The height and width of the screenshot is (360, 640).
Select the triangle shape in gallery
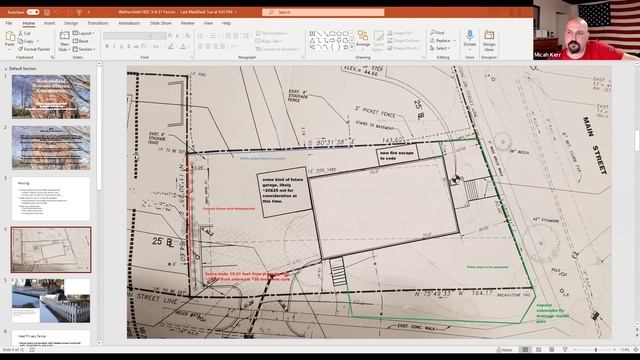[312, 40]
